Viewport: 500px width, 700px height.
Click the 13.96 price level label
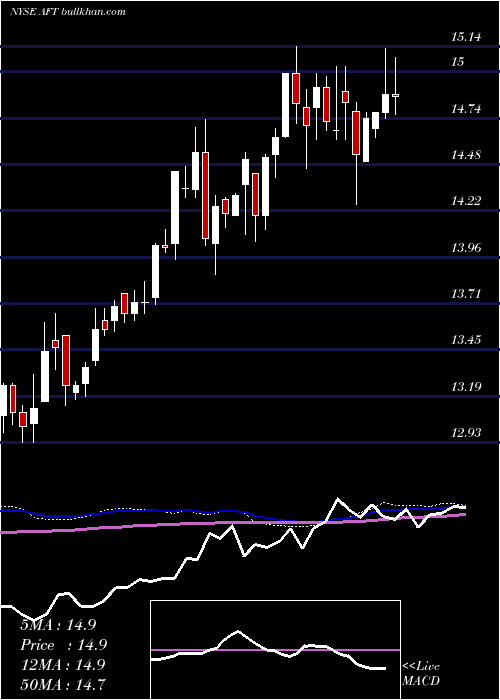click(x=466, y=247)
